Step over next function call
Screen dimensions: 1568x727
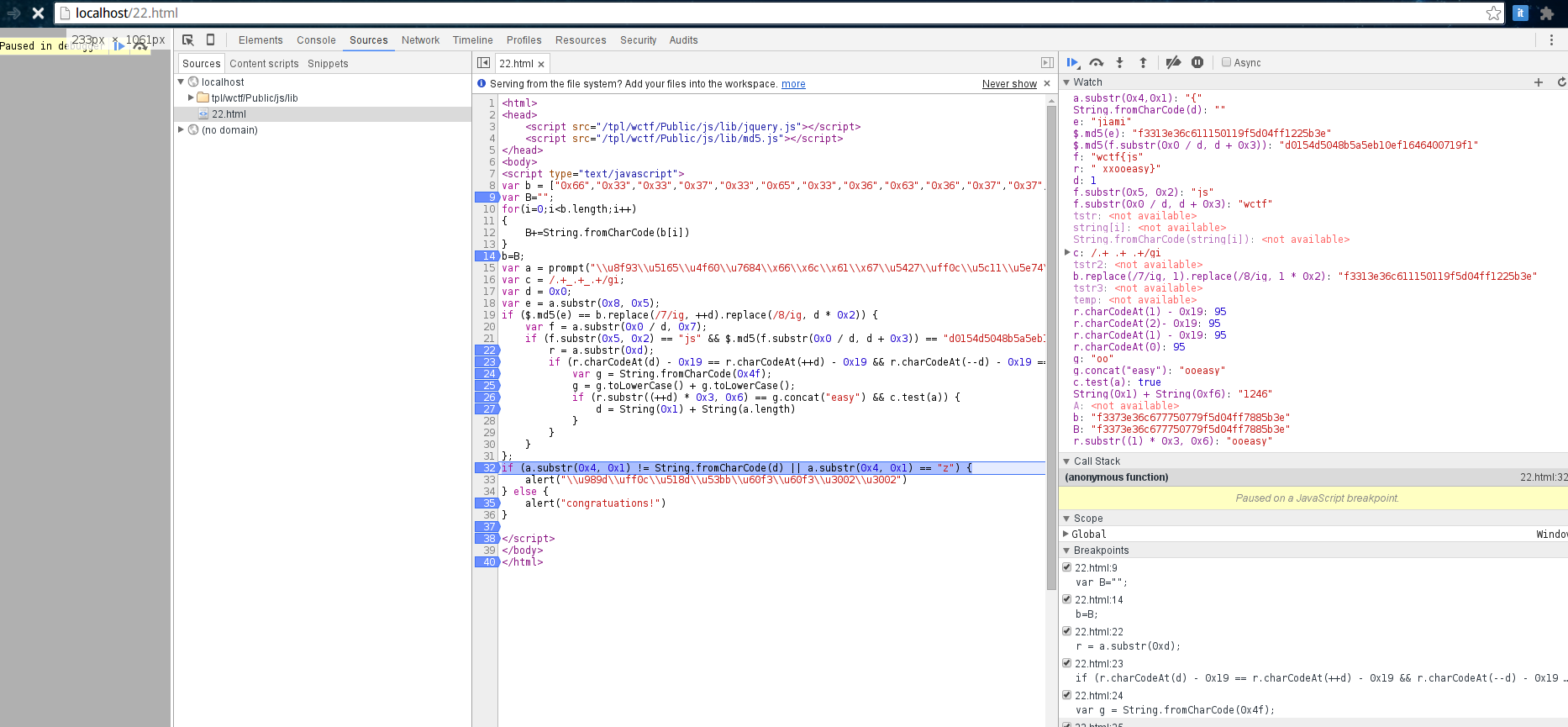tap(1097, 62)
